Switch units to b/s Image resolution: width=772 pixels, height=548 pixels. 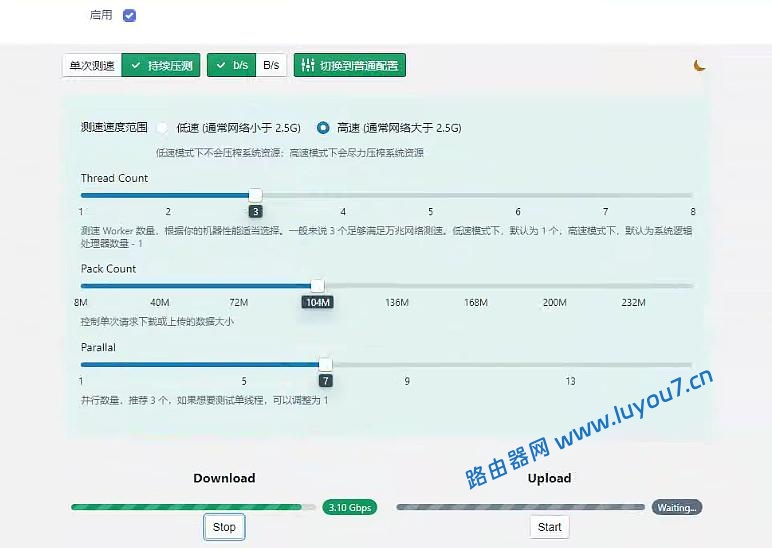coord(231,65)
